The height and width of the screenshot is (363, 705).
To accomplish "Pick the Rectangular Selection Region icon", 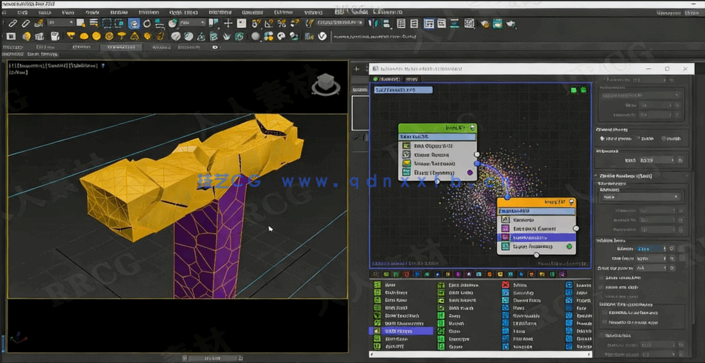I will 107,22.
